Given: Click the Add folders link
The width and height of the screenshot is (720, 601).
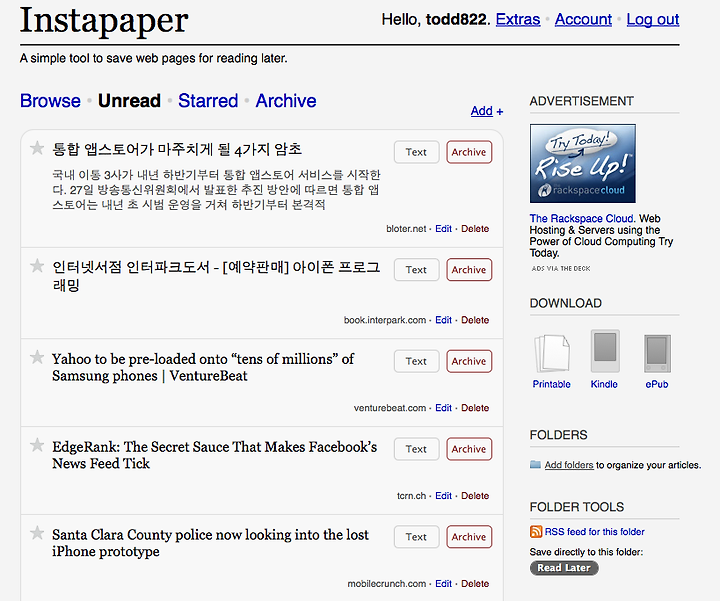Looking at the screenshot, I should pyautogui.click(x=569, y=465).
